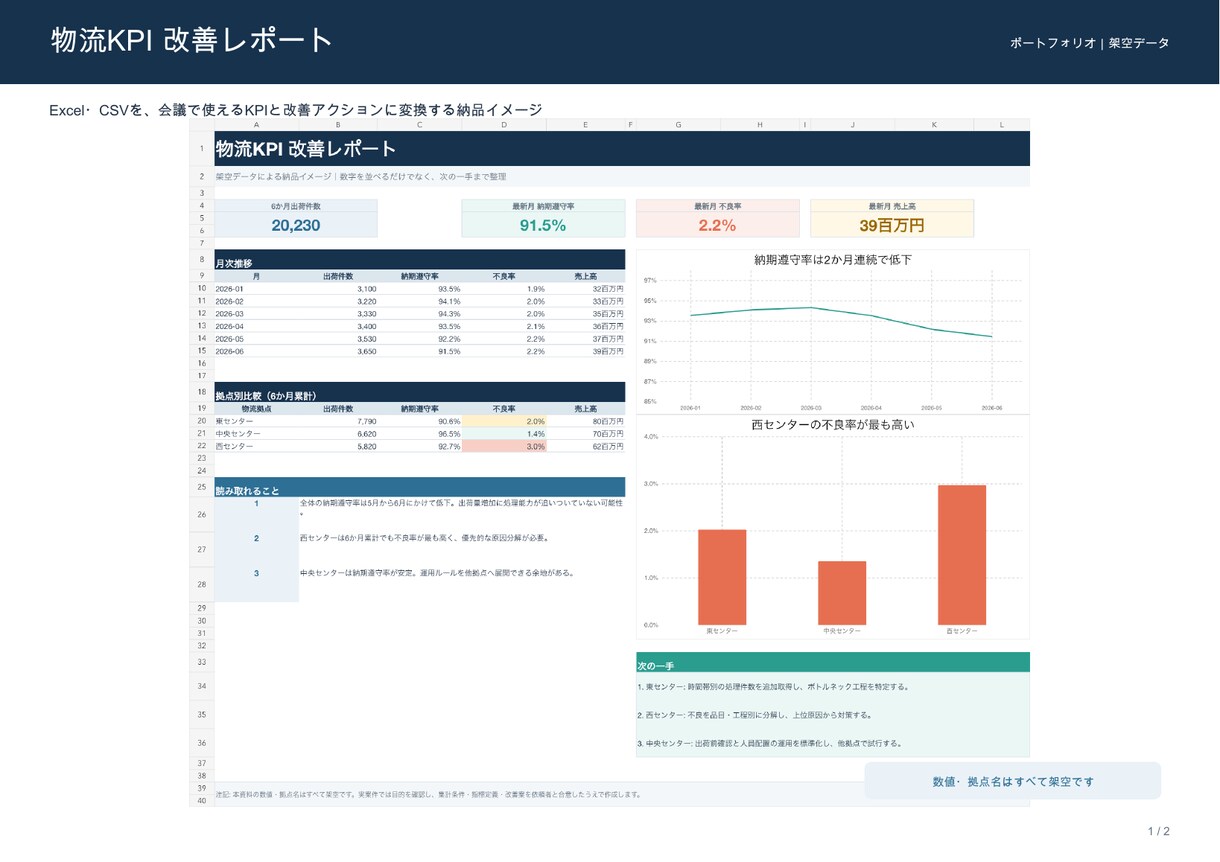Click the ポートフォリオ | 架空データ header text
This screenshot has width=1220, height=862.
1089,43
